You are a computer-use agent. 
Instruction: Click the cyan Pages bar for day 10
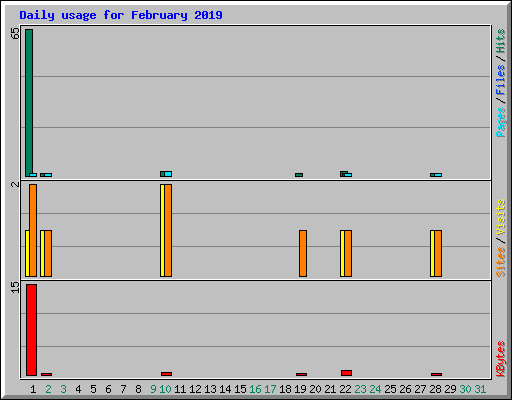click(x=168, y=174)
